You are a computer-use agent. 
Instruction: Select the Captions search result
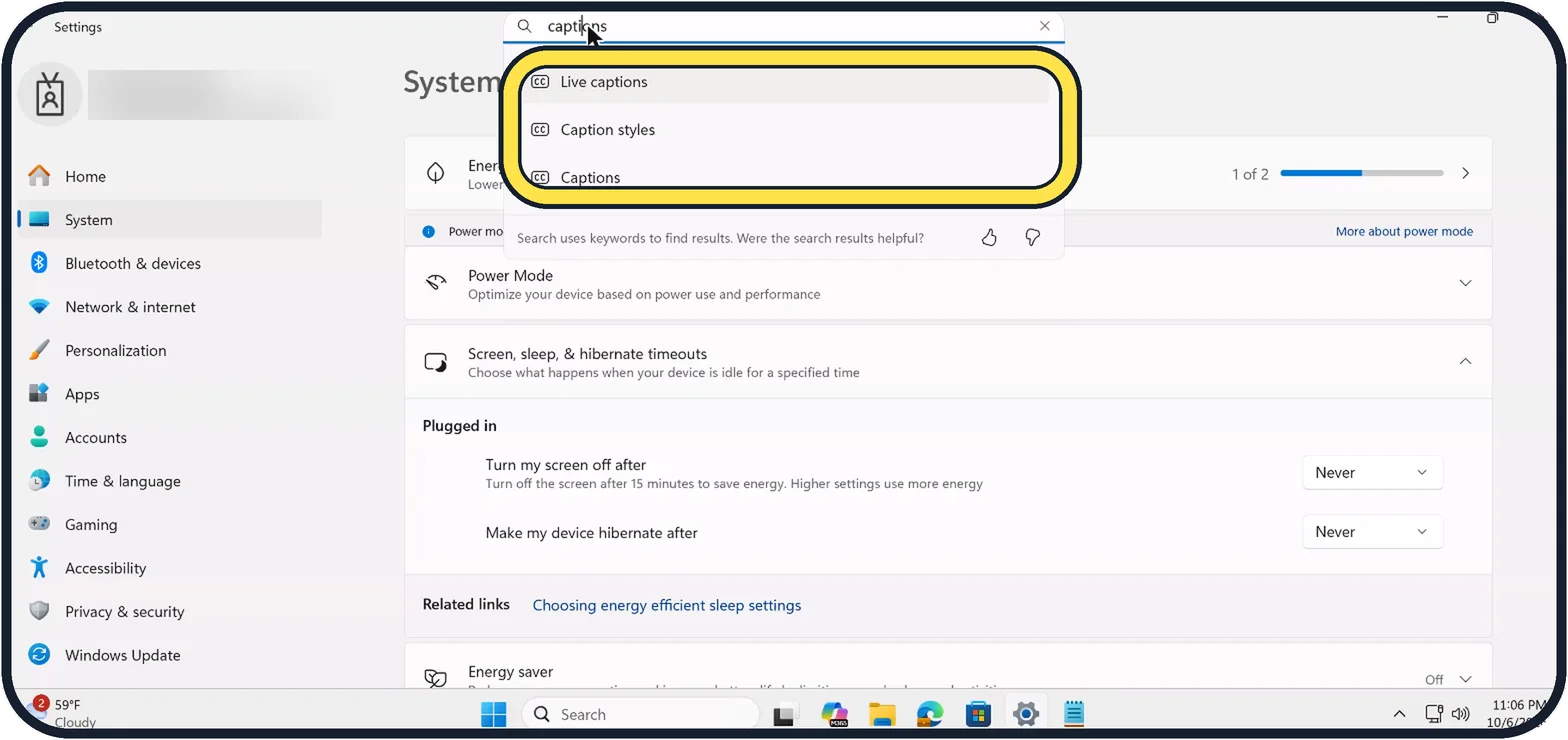point(786,177)
